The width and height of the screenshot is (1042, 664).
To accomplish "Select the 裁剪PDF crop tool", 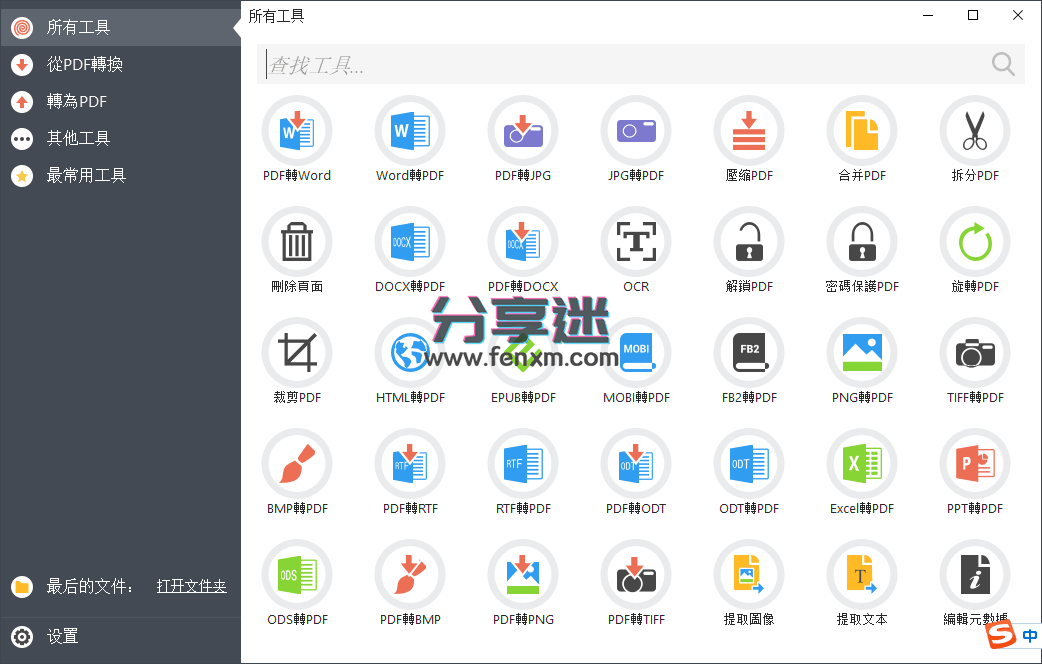I will pos(297,362).
